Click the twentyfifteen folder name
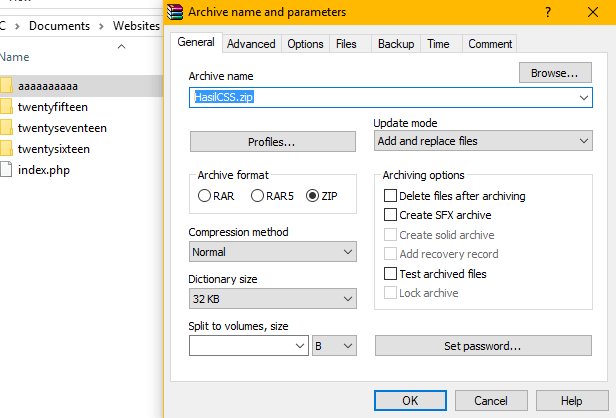 tap(53, 107)
